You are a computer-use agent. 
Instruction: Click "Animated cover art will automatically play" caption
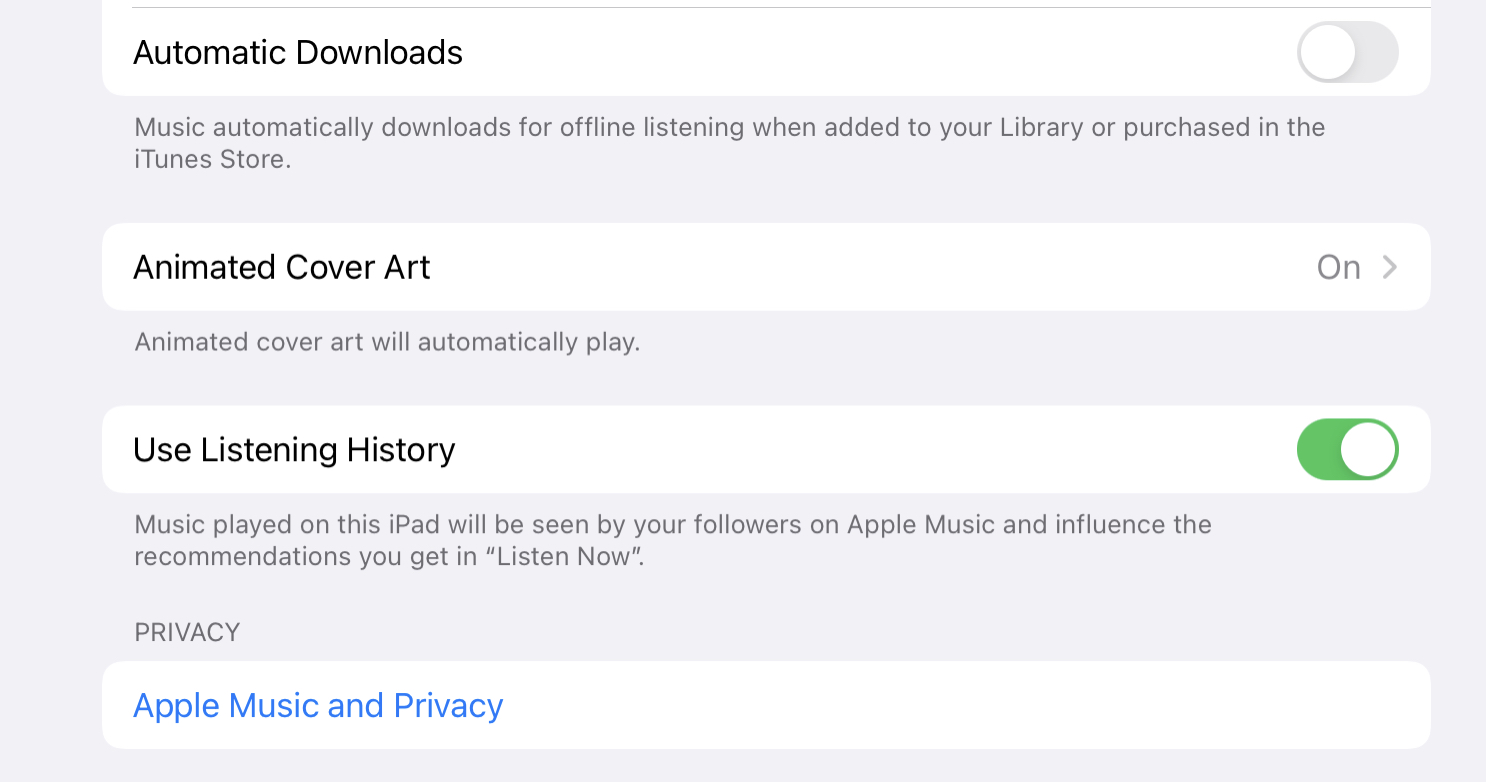pyautogui.click(x=387, y=342)
